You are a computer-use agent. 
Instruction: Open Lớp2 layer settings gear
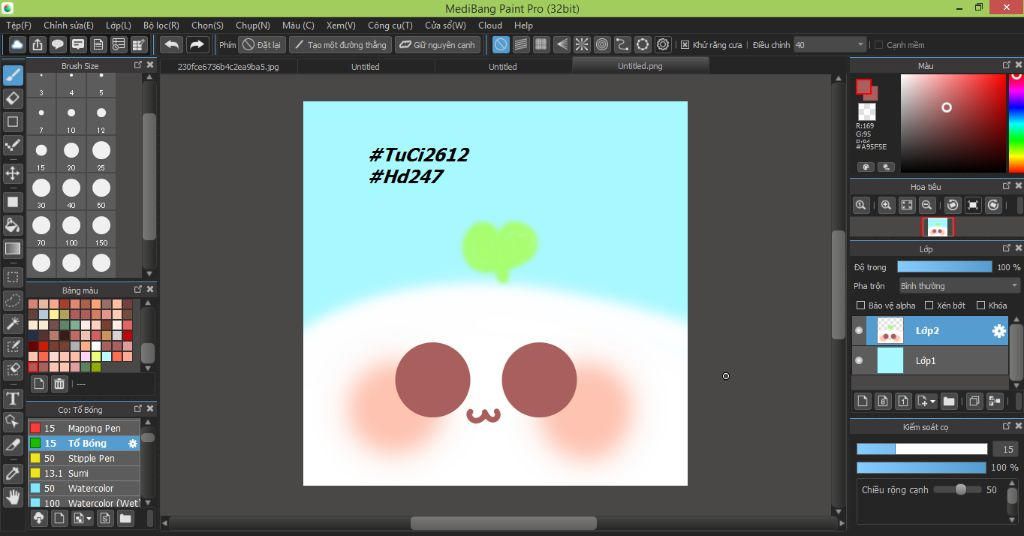coord(999,331)
